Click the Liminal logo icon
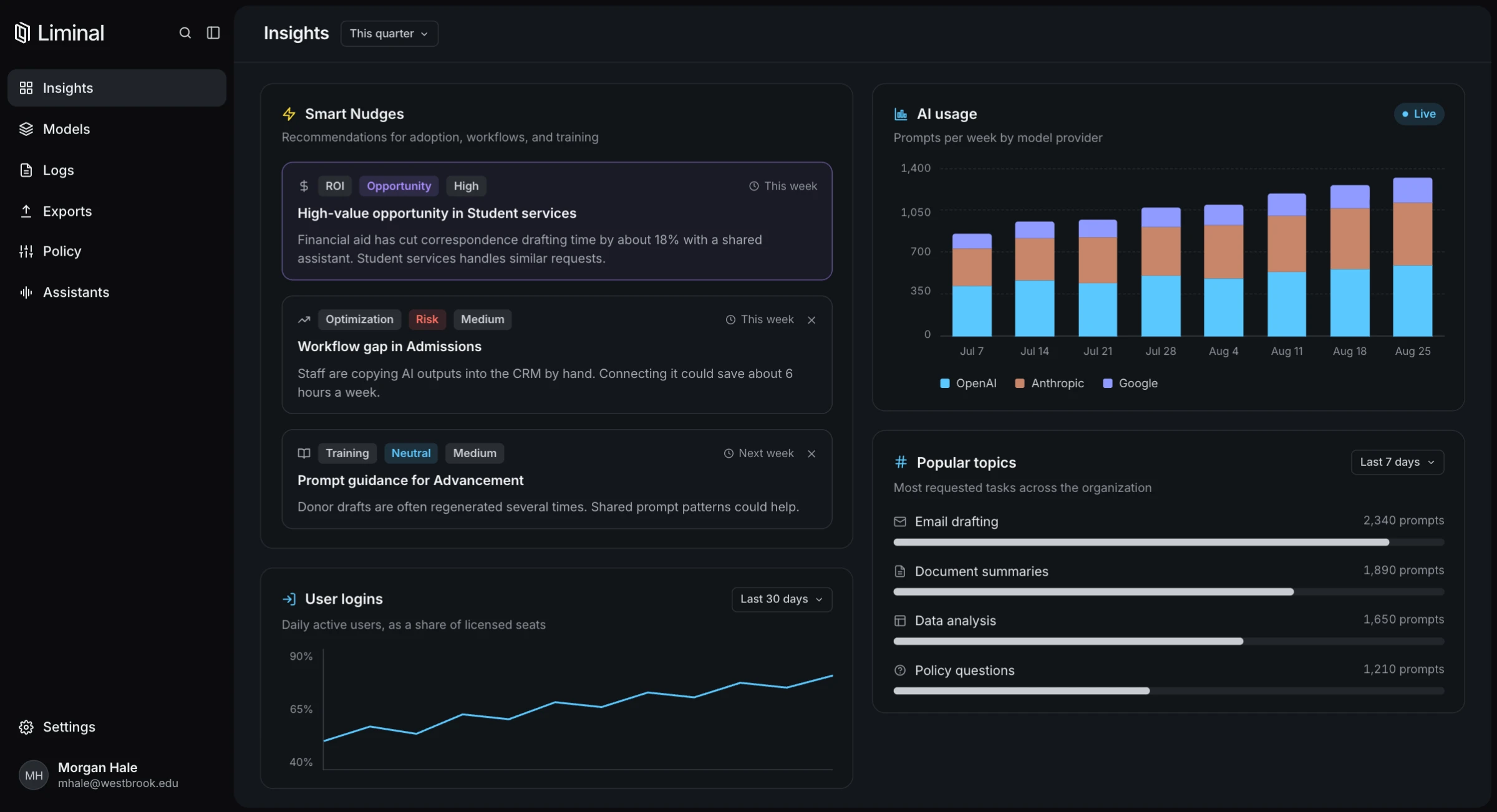This screenshot has height=812, width=1497. [x=22, y=32]
